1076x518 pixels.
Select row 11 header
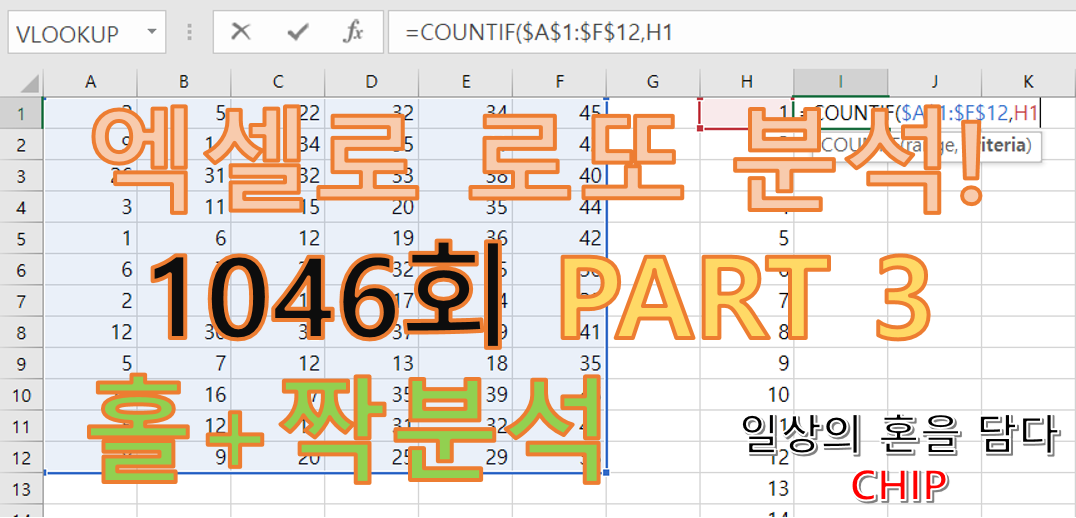click(x=21, y=425)
